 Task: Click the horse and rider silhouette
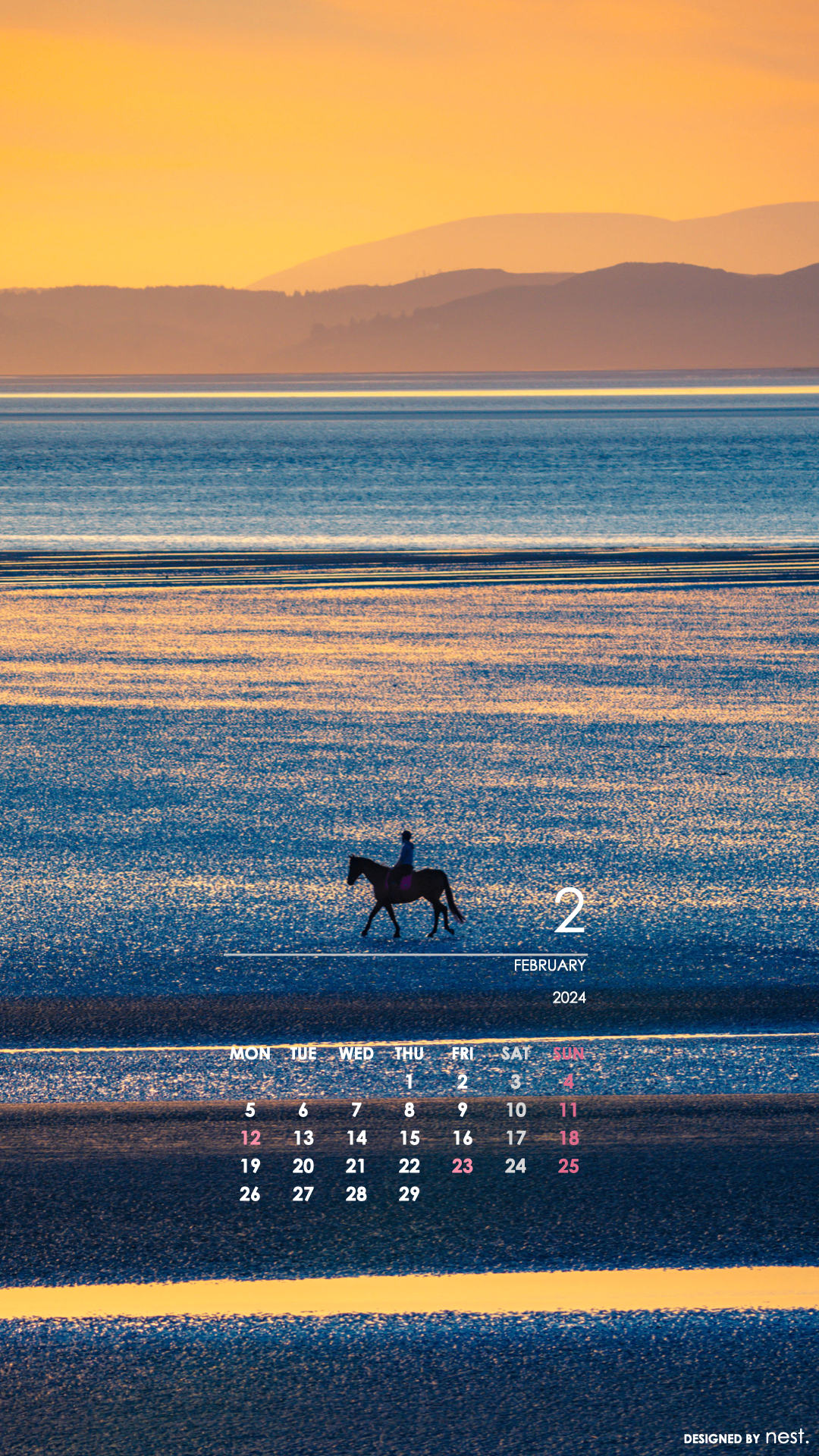click(403, 889)
